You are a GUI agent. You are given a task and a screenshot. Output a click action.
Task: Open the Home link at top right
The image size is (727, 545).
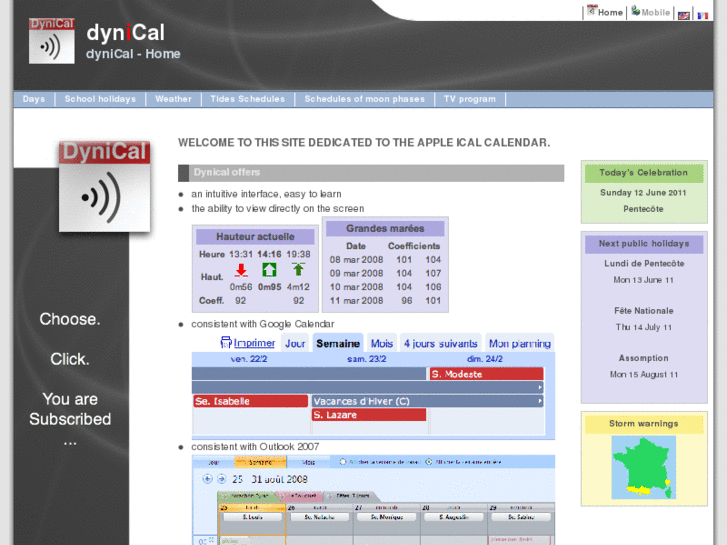point(605,12)
